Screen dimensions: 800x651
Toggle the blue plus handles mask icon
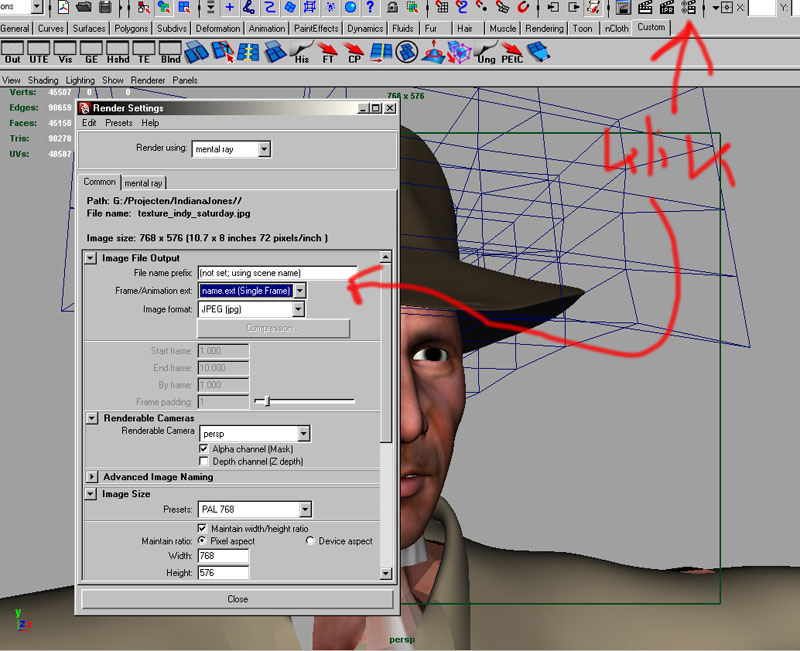click(230, 7)
